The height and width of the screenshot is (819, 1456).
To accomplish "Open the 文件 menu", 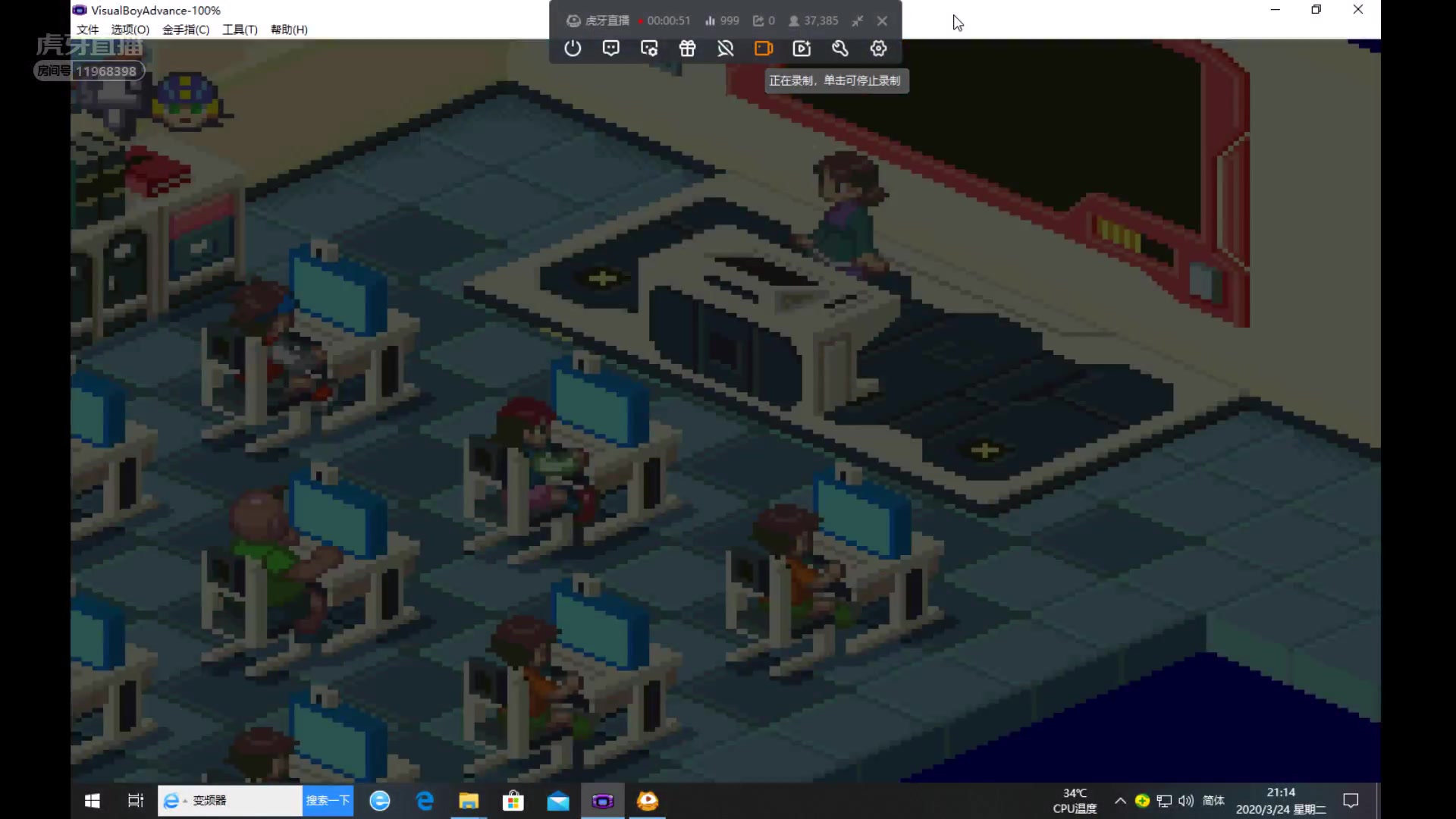I will (x=88, y=30).
